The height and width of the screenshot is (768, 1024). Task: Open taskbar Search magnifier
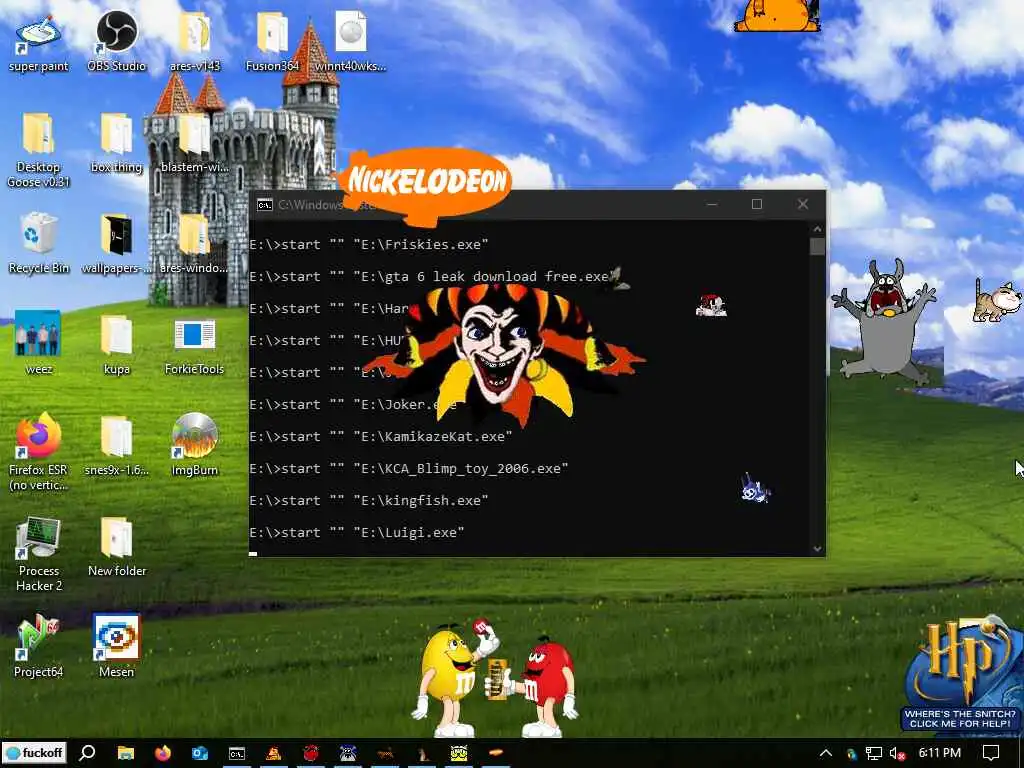coord(87,753)
